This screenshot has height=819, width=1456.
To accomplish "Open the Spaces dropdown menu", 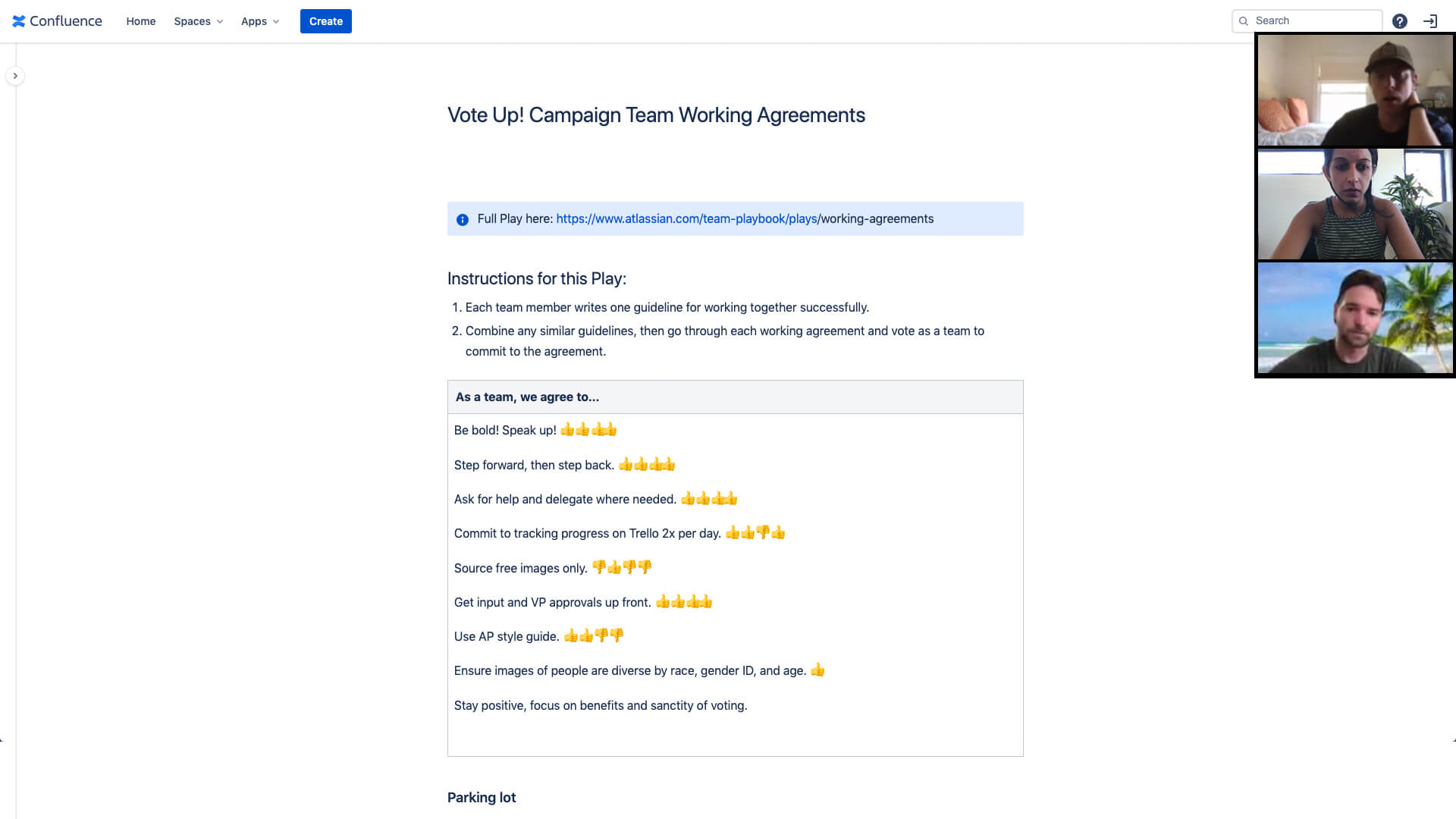I will pos(197,21).
